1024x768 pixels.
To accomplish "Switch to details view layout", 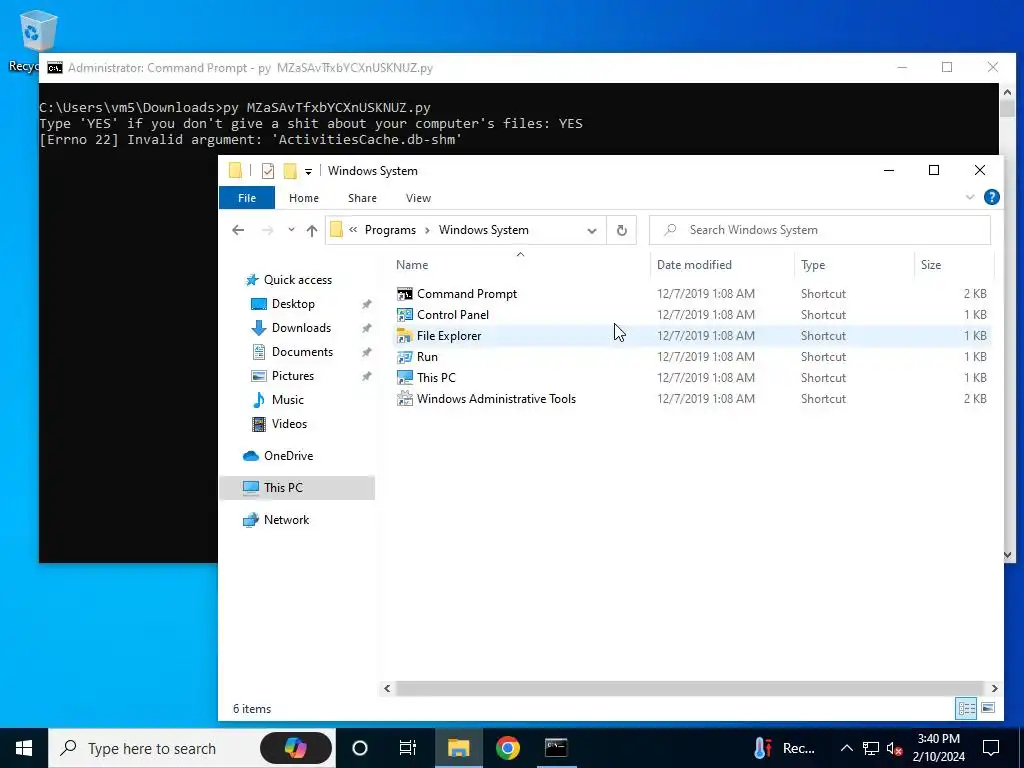I will (967, 708).
